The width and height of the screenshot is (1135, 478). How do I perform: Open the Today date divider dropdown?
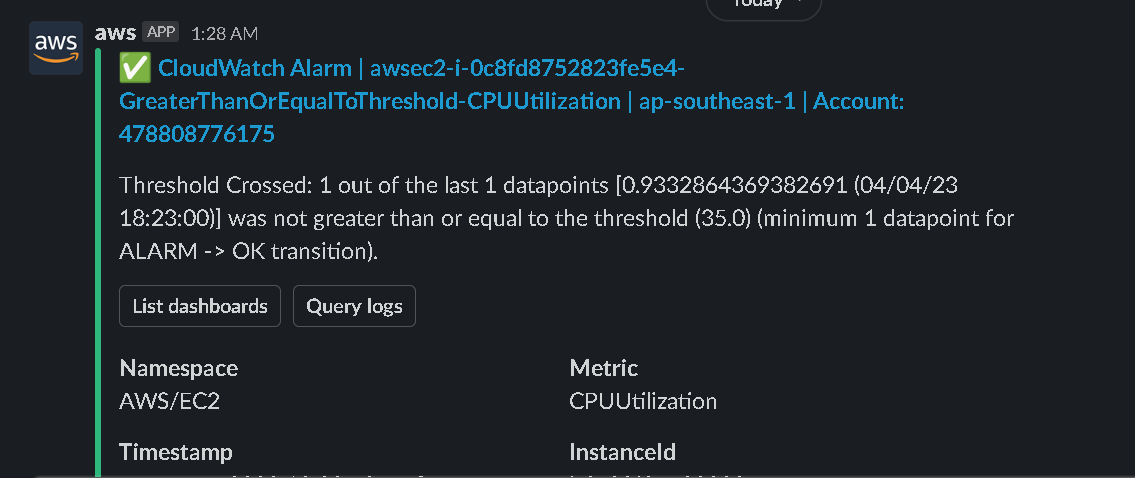point(763,6)
